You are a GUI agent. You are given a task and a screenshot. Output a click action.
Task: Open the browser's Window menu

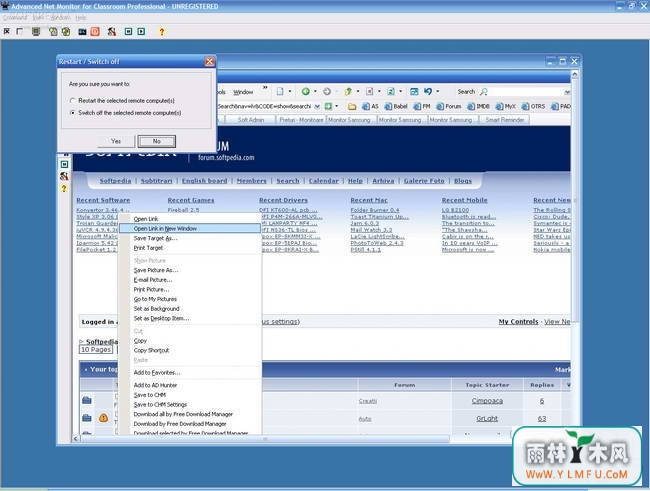[x=243, y=92]
